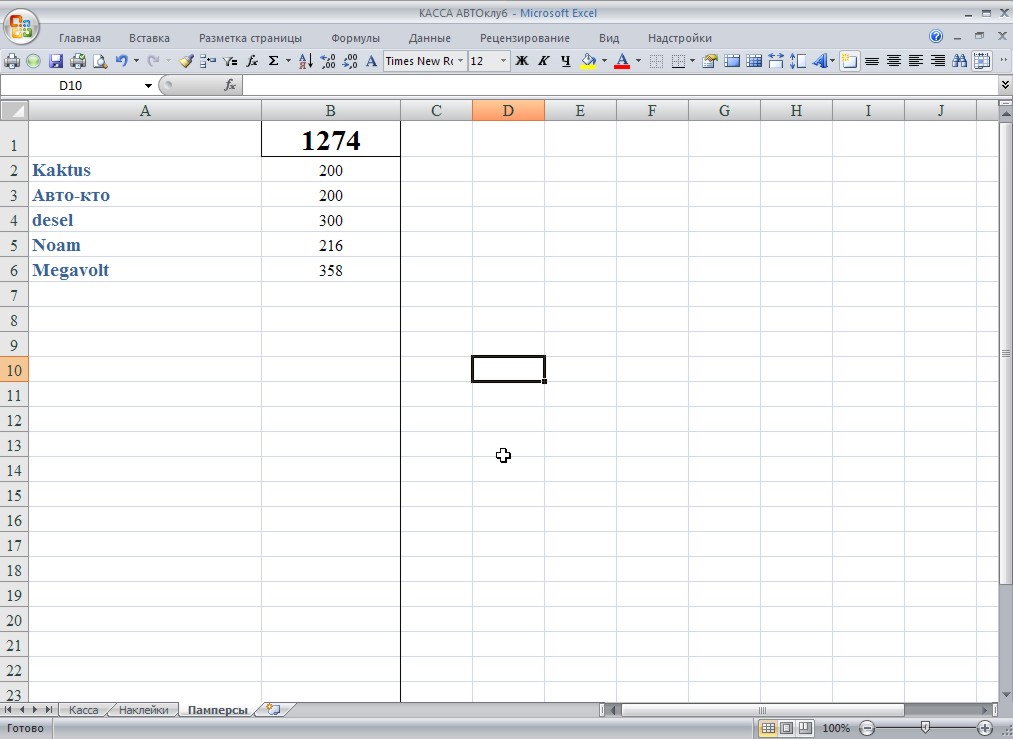Click the Undo arrow icon

pyautogui.click(x=122, y=61)
